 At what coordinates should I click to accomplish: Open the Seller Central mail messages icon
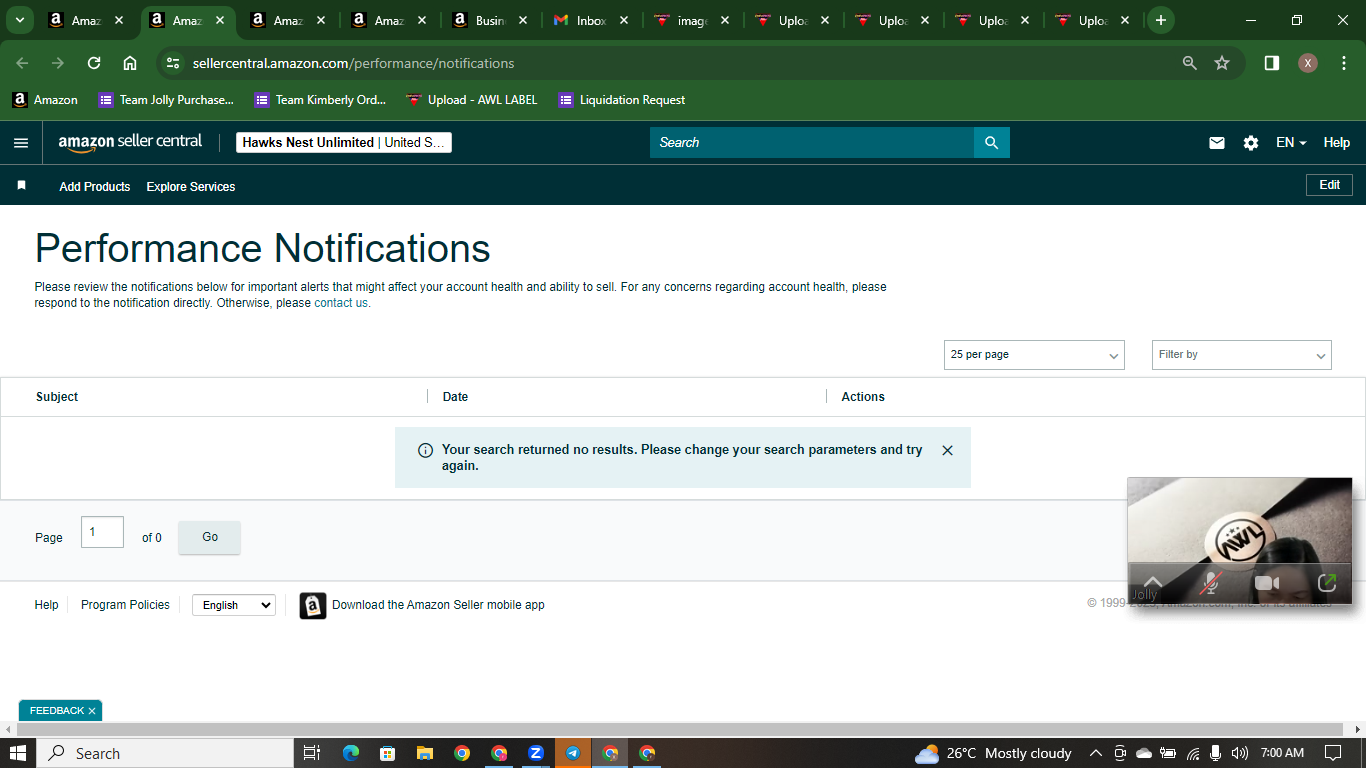click(1217, 143)
